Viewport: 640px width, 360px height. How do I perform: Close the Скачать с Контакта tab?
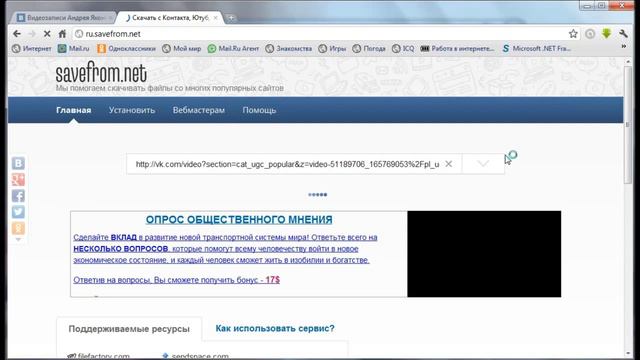coord(216,18)
